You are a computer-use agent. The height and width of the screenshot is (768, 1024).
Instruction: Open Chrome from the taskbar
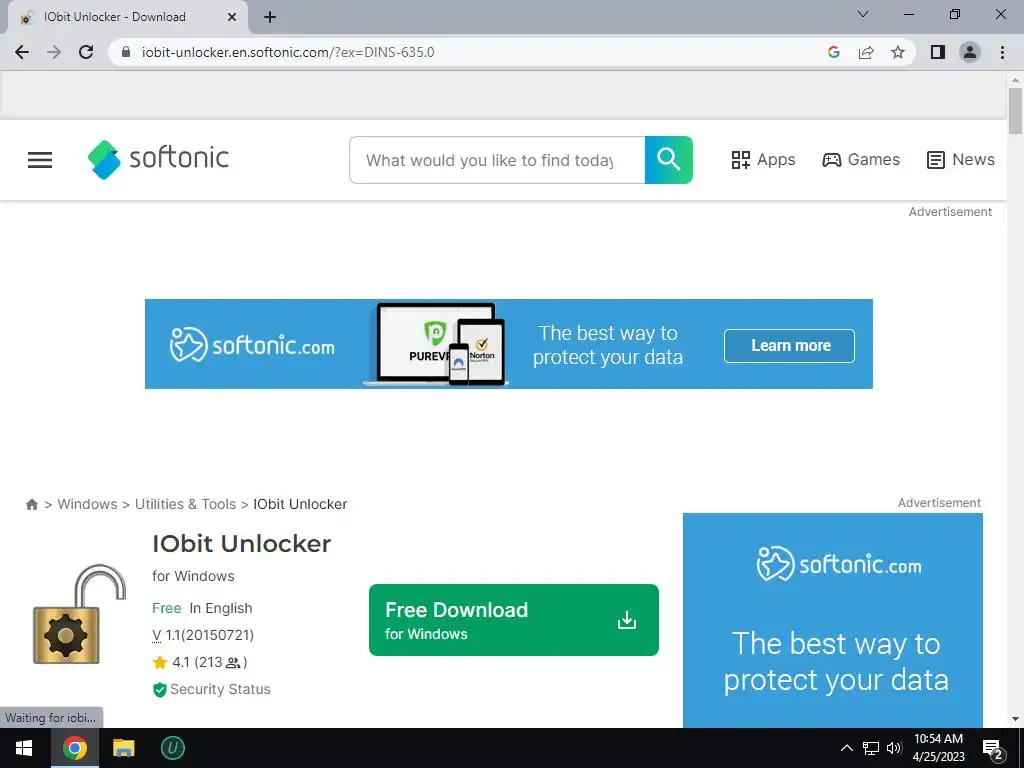tap(74, 748)
